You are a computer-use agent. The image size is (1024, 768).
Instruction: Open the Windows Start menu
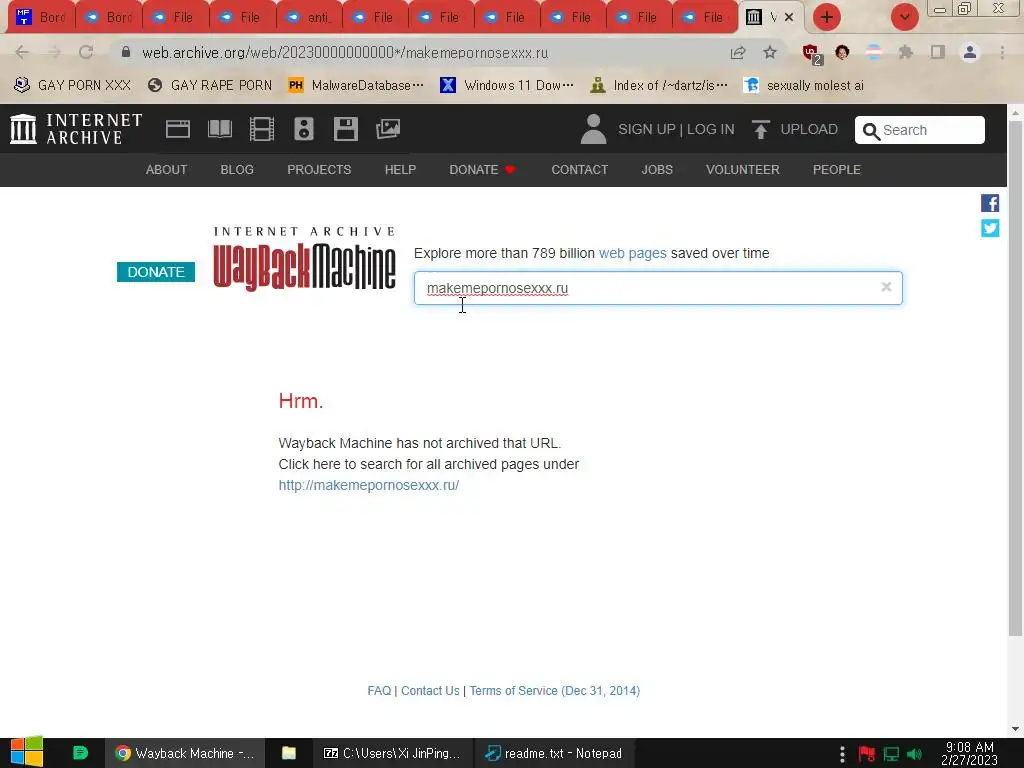point(27,752)
